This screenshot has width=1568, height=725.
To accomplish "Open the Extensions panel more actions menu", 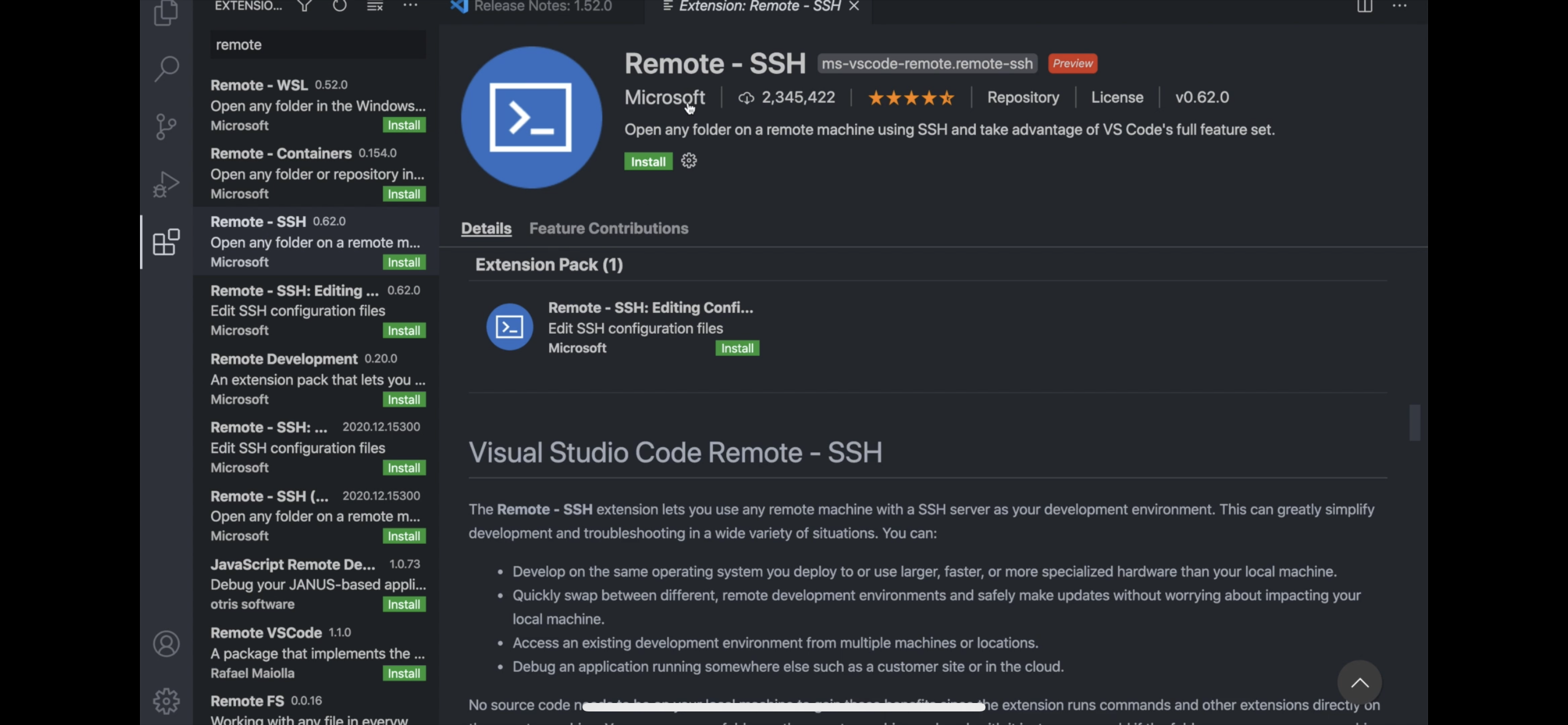I will pyautogui.click(x=410, y=6).
